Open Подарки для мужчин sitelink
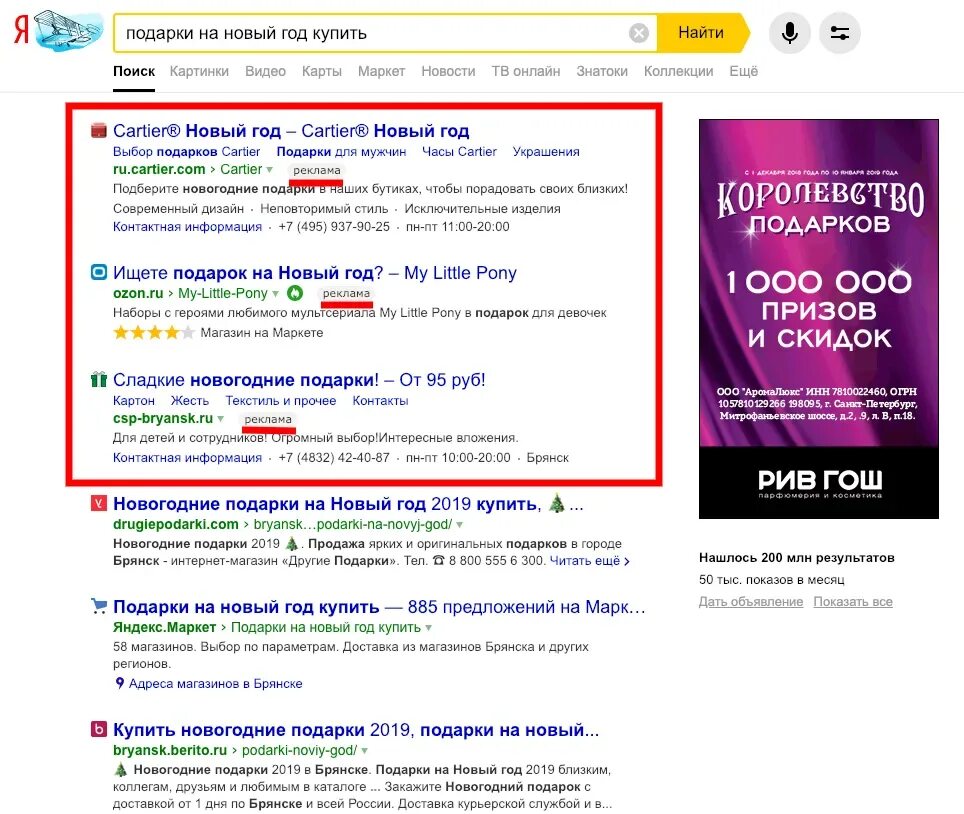964x814 pixels. [341, 151]
